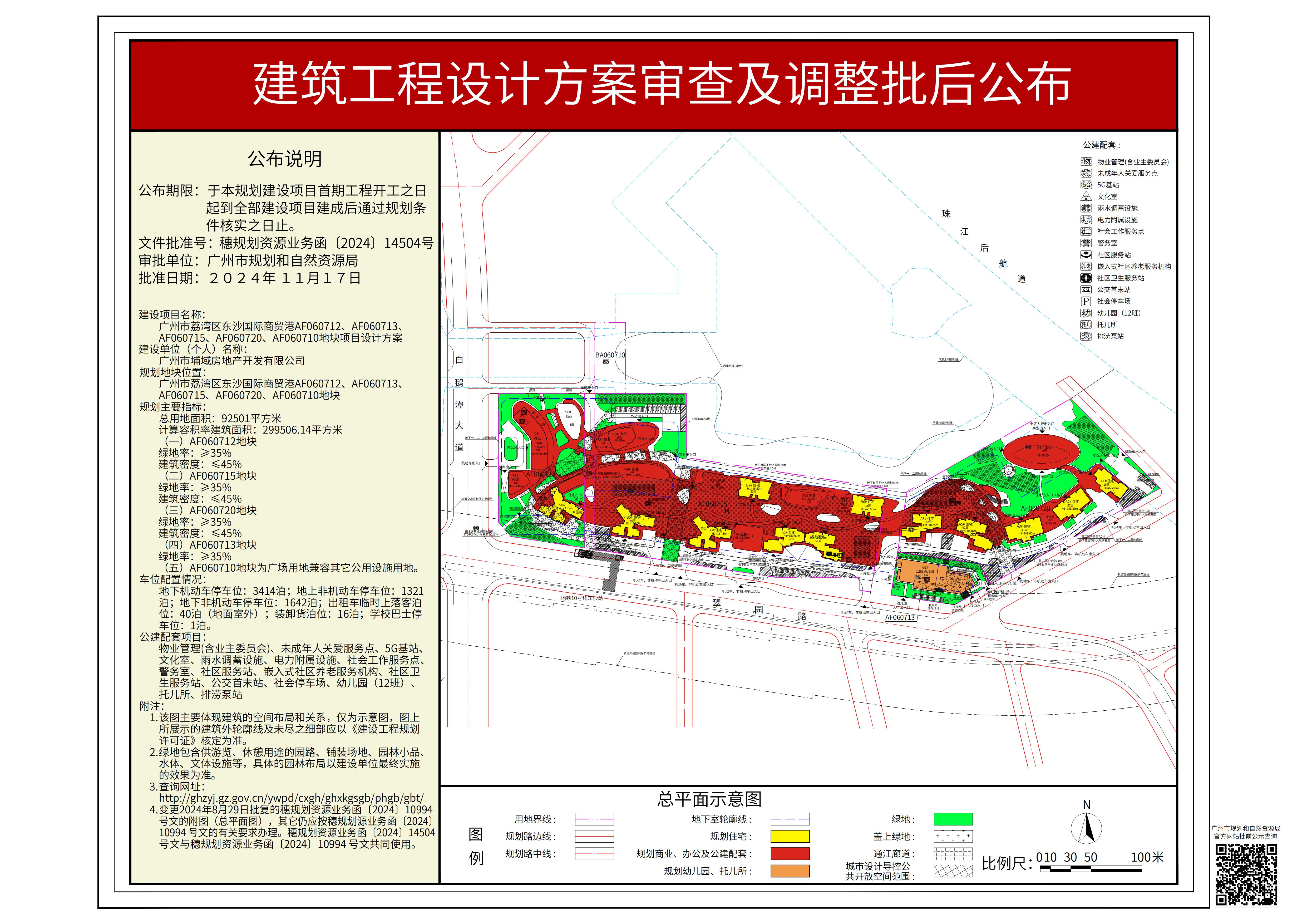Click the 总平面示意图 title
This screenshot has width=1307, height=924.
tap(709, 799)
